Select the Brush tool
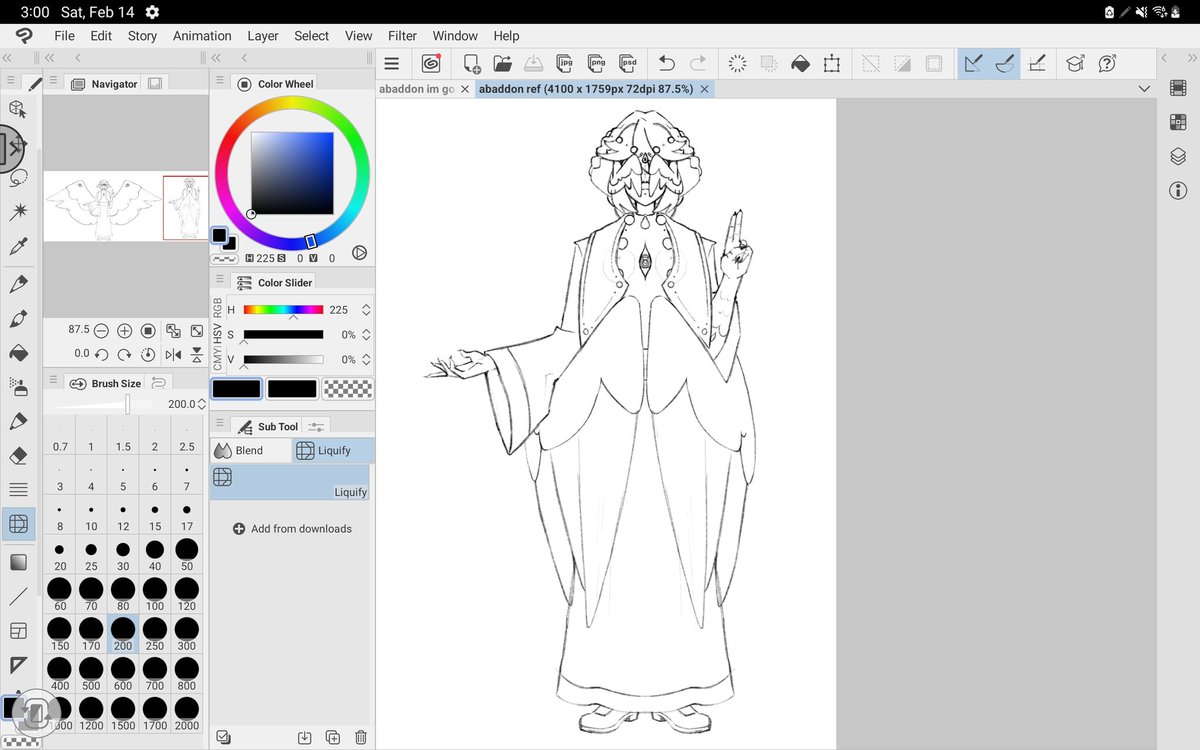1200x750 pixels. click(17, 319)
